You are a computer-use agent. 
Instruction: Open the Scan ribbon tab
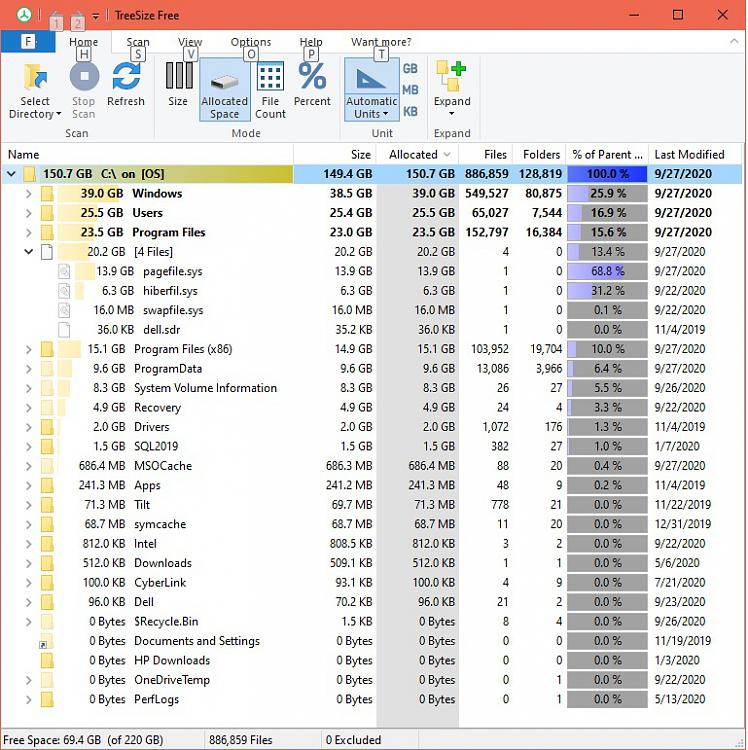pos(138,42)
